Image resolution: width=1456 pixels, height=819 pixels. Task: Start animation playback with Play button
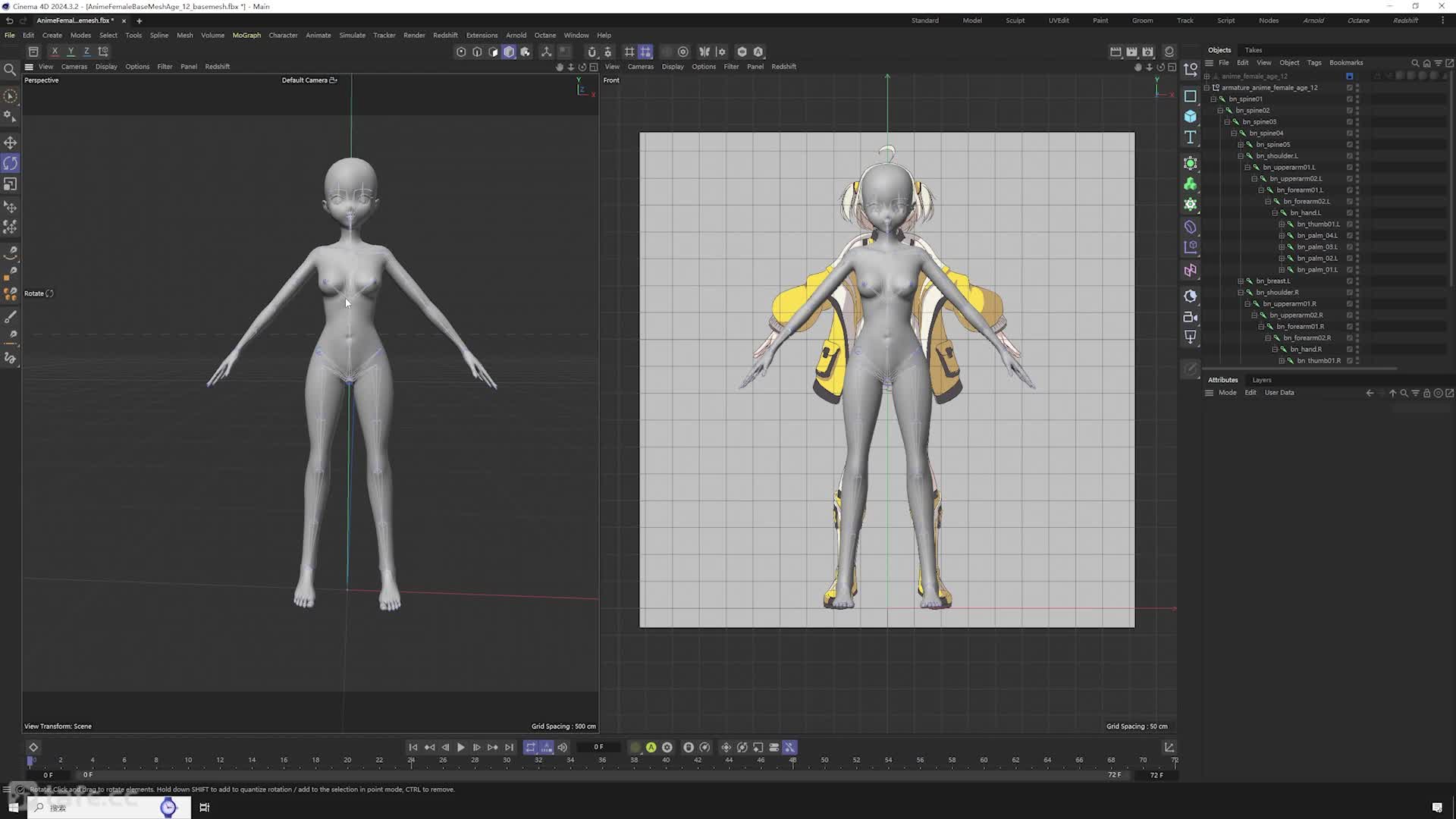pyautogui.click(x=460, y=748)
